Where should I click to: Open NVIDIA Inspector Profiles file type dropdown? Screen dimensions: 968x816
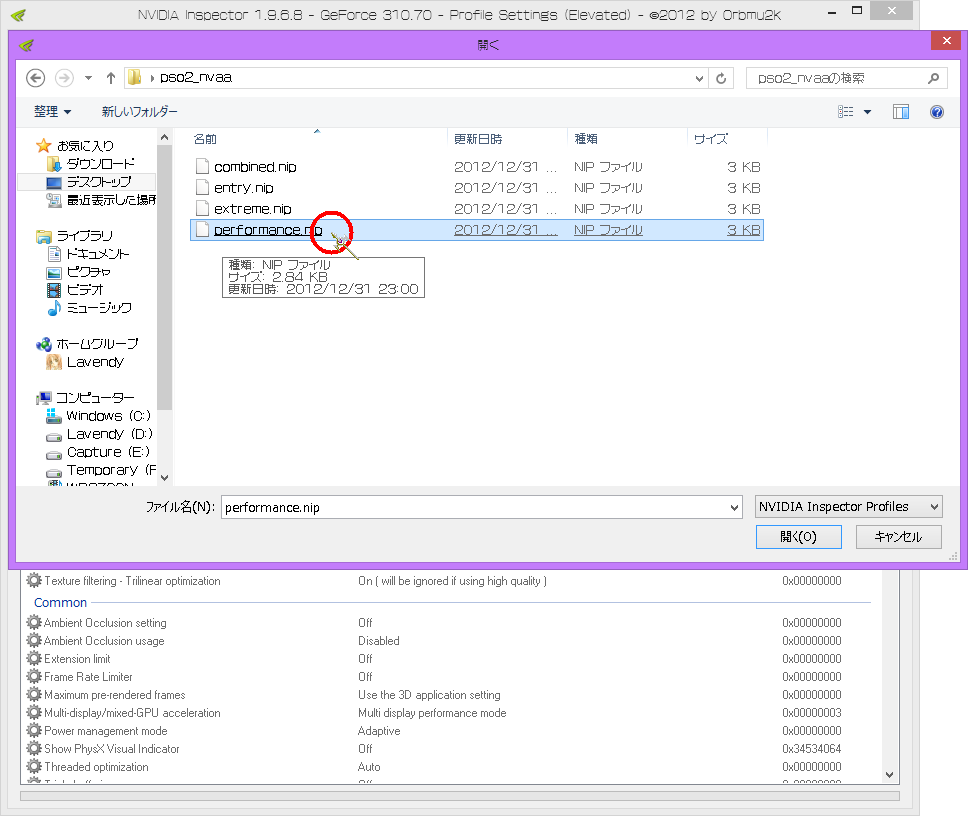click(x=848, y=507)
